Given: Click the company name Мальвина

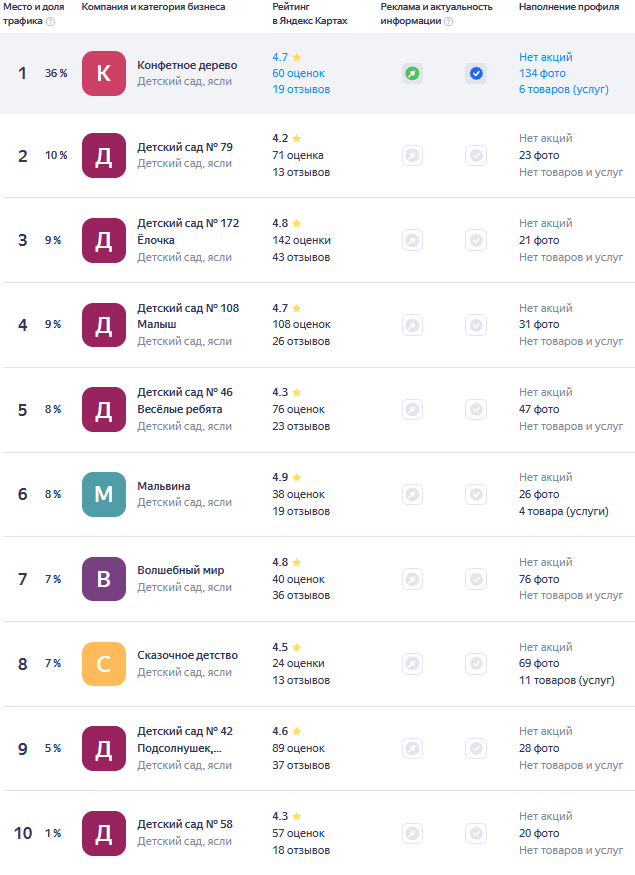Looking at the screenshot, I should coord(164,486).
